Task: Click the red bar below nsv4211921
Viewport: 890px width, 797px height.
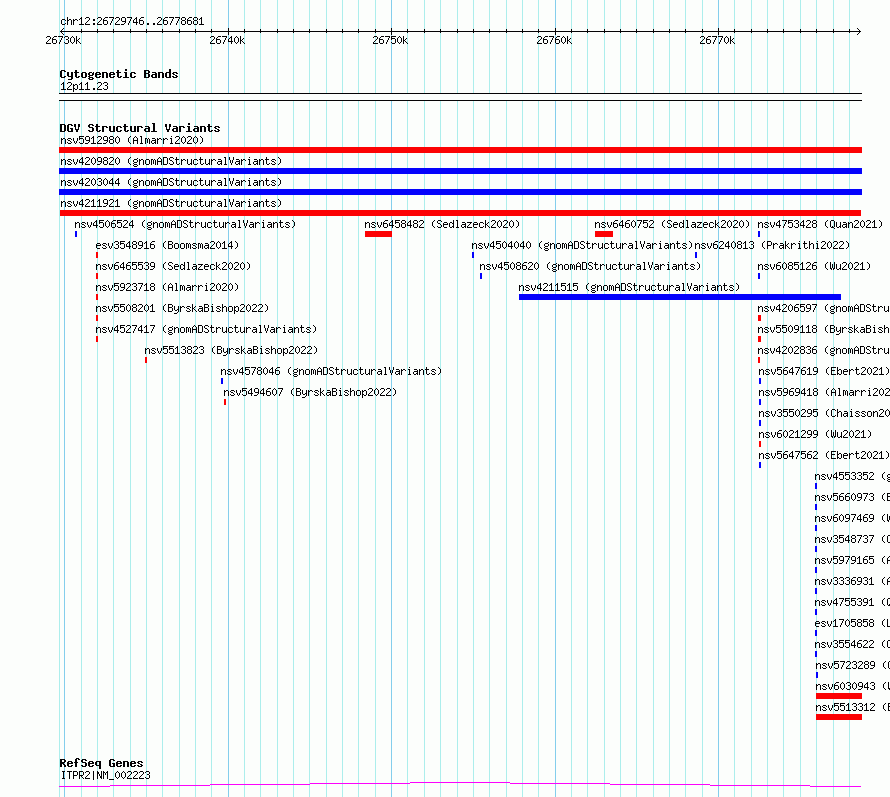Action: click(460, 213)
